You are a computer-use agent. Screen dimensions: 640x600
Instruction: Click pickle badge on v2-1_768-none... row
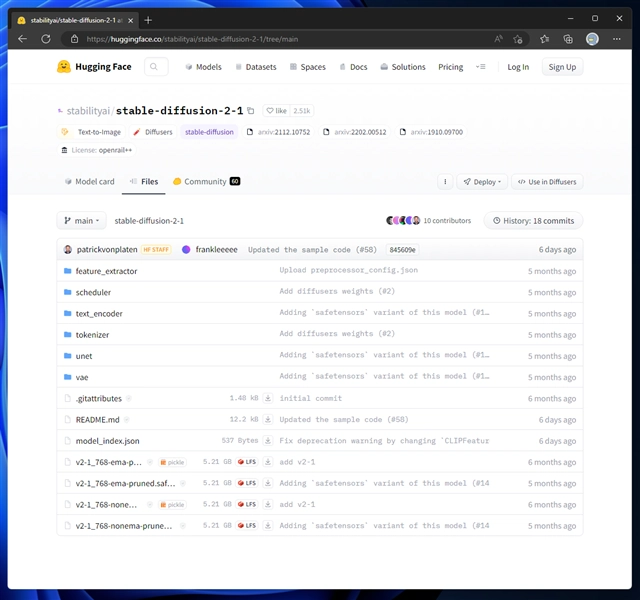(172, 504)
